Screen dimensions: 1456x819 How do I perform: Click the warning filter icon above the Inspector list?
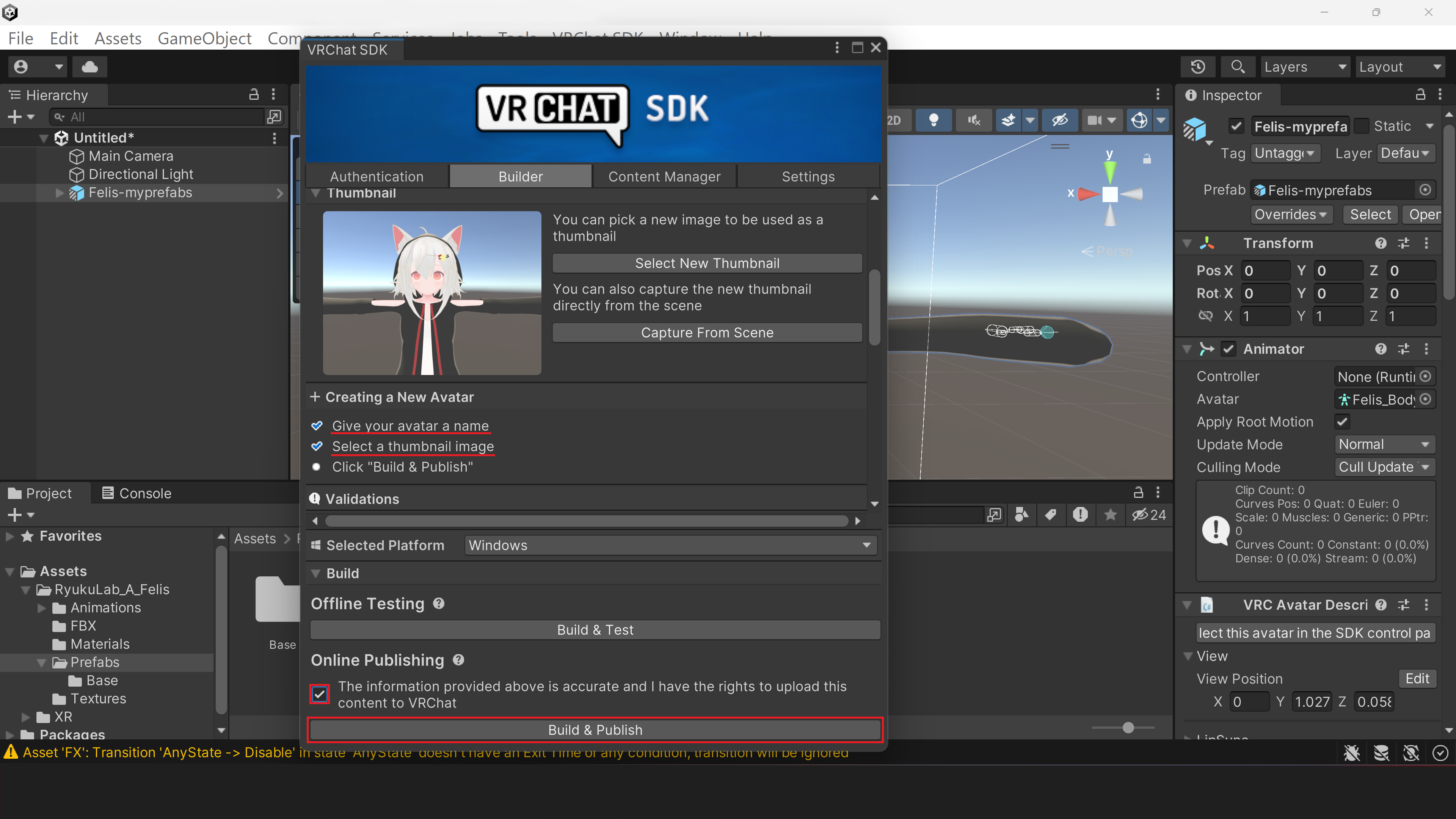click(1081, 515)
